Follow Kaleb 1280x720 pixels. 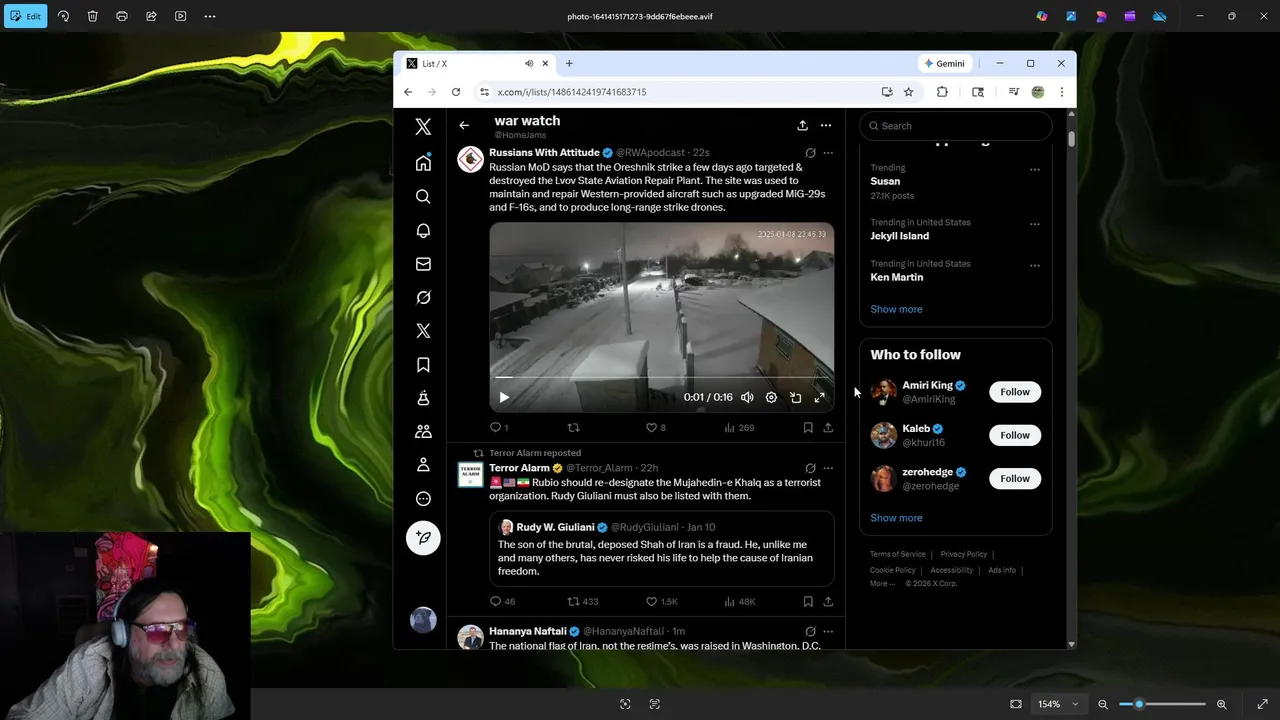coord(1015,435)
